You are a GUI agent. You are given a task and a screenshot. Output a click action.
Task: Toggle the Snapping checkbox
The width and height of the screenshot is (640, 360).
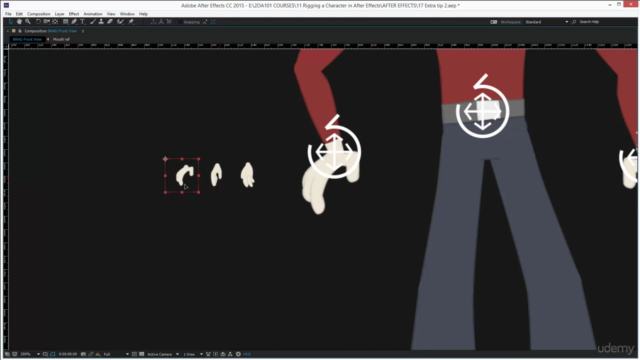(180, 22)
